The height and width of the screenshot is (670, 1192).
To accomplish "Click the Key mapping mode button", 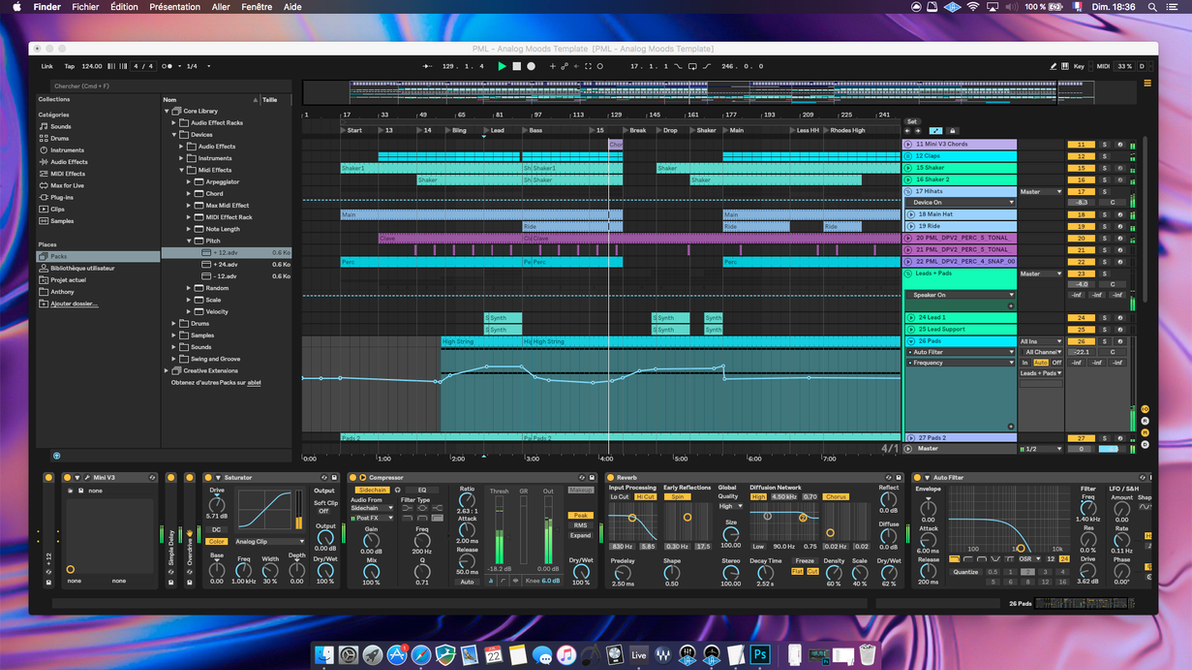I will (x=1079, y=66).
